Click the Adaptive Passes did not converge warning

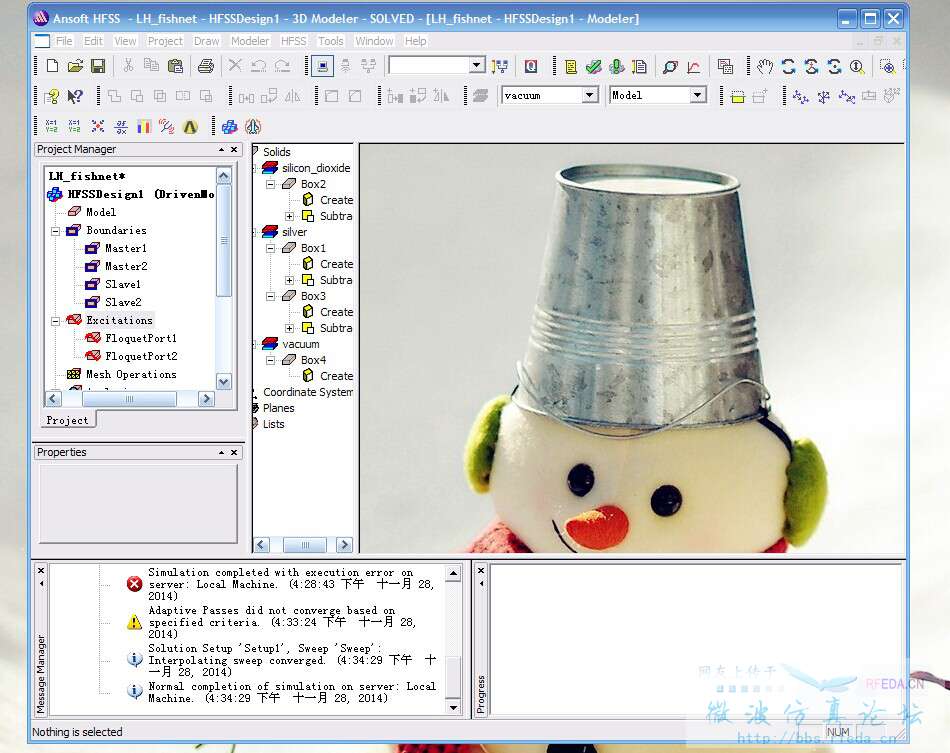pyautogui.click(x=282, y=622)
